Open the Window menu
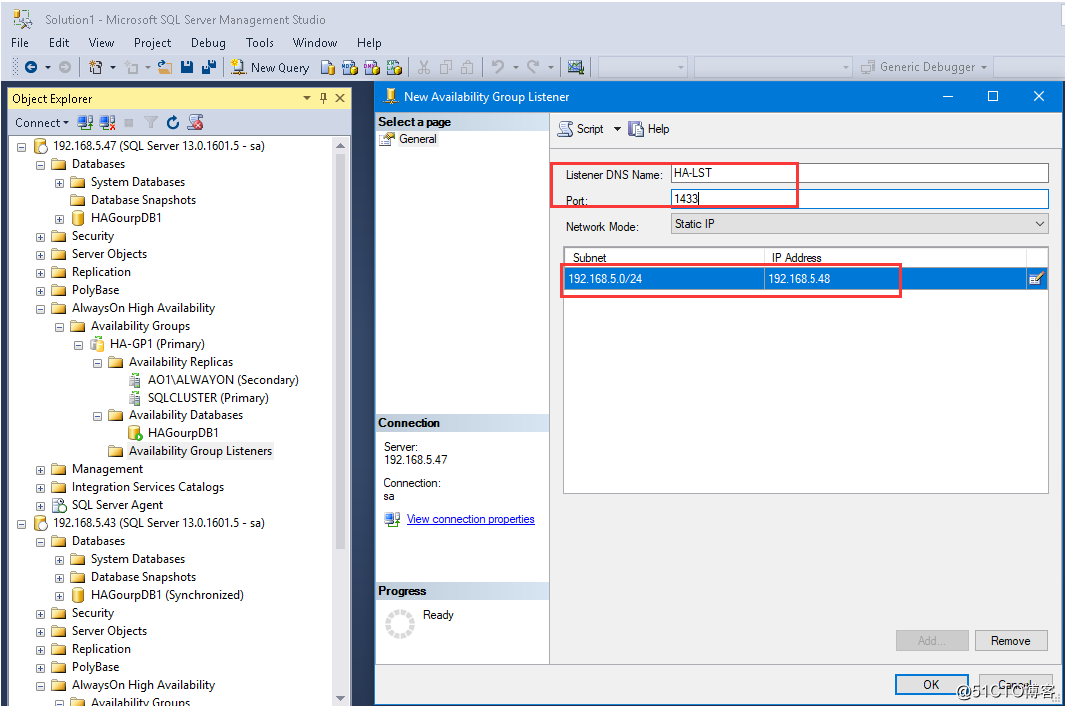Image resolution: width=1065 pixels, height=710 pixels. pos(314,43)
